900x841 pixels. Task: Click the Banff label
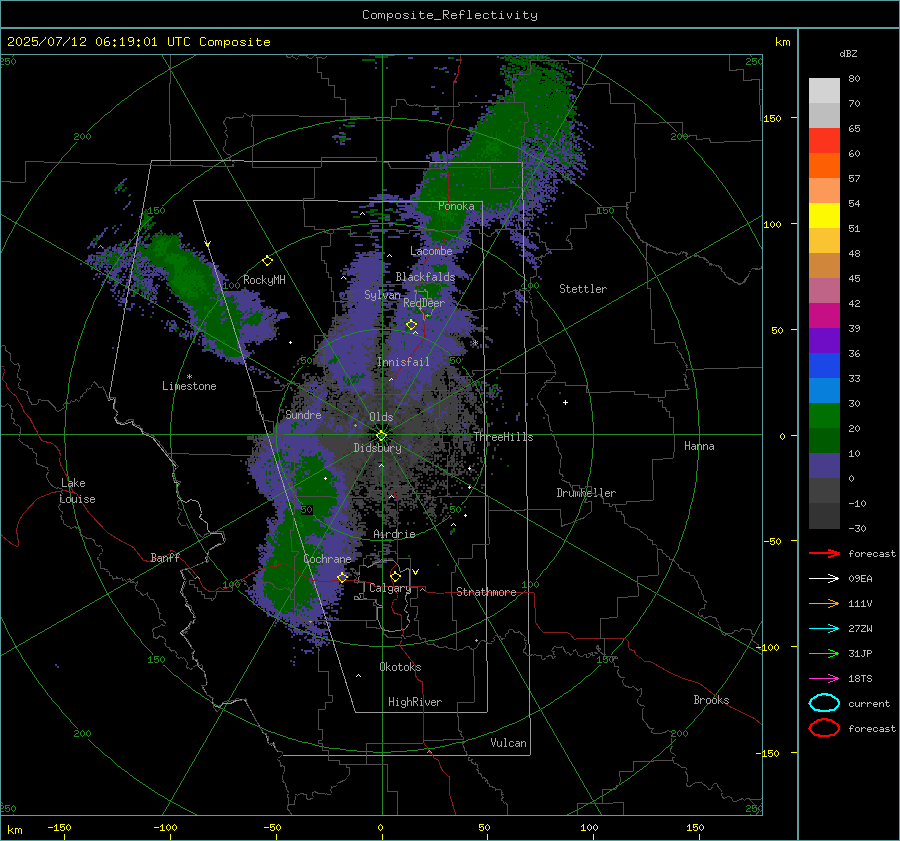(x=165, y=557)
